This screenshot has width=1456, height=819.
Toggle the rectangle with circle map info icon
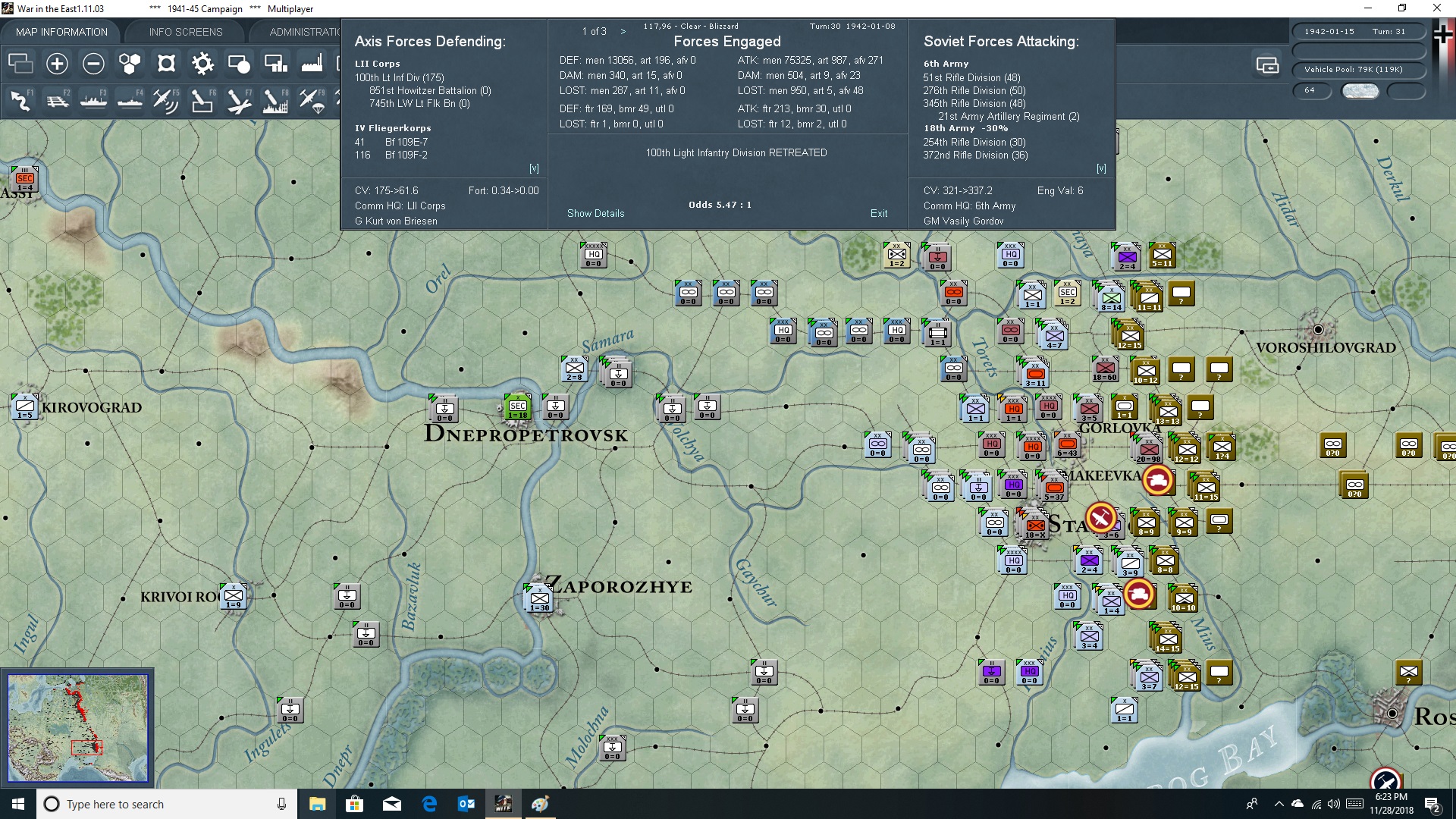pyautogui.click(x=239, y=64)
